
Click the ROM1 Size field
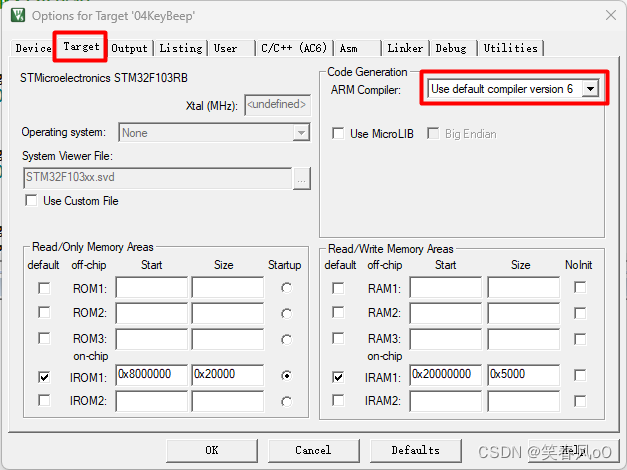[x=228, y=287]
